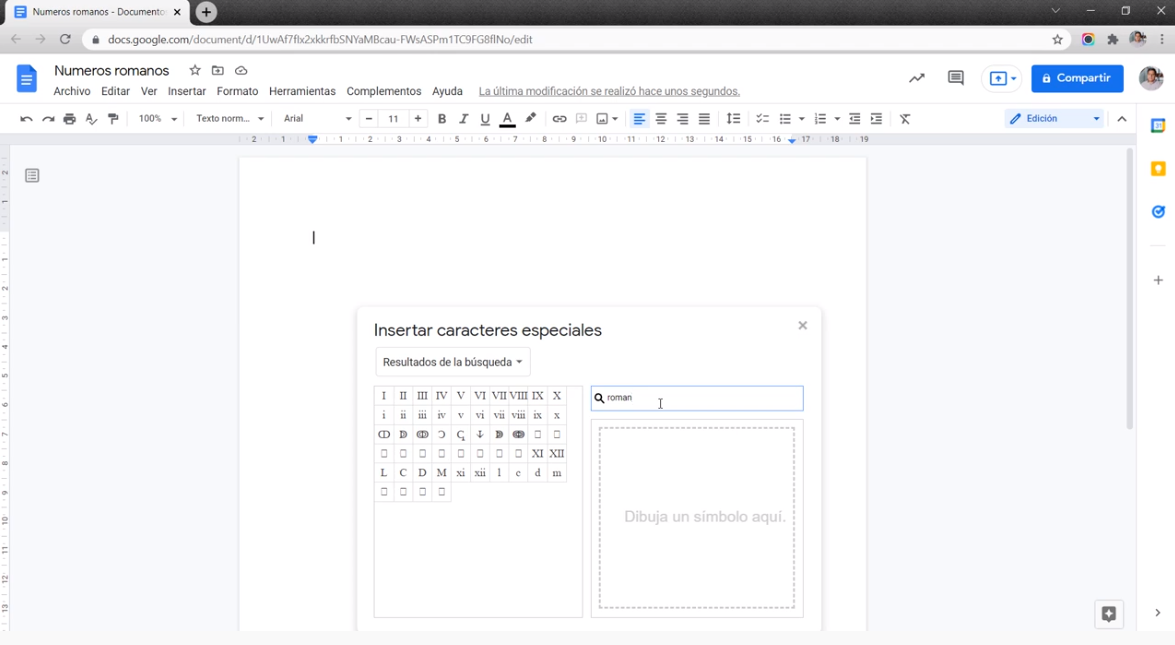Open the Archivo menu
Image resolution: width=1175 pixels, height=645 pixels.
point(72,91)
